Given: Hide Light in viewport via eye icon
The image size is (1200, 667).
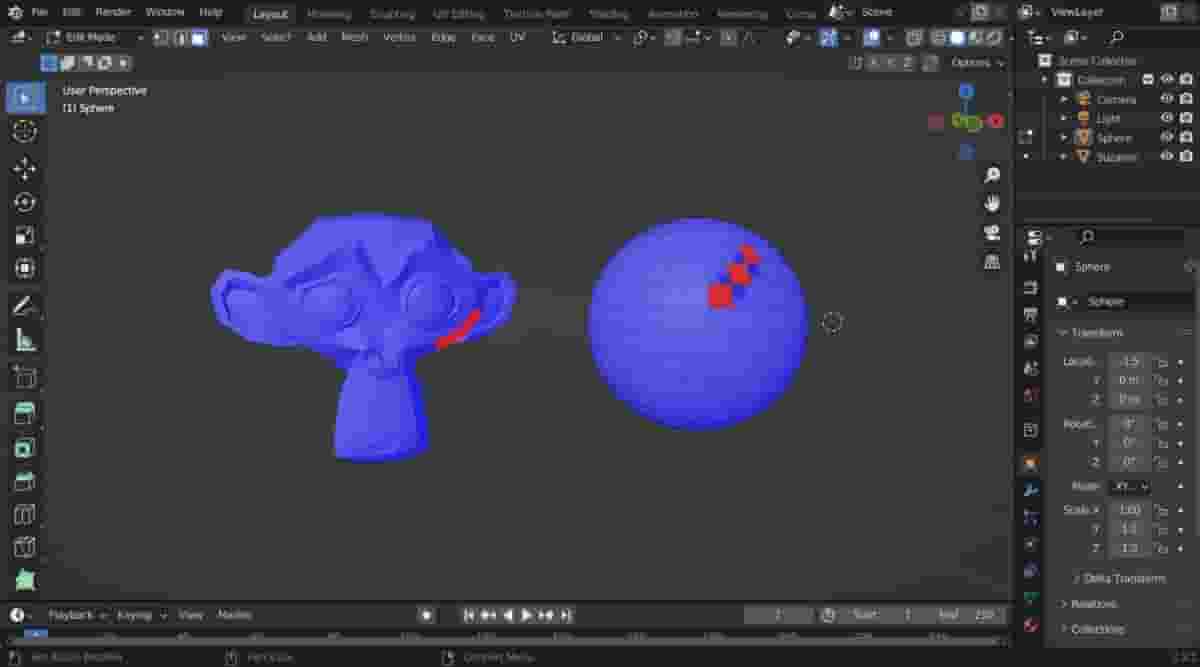Looking at the screenshot, I should (x=1166, y=118).
